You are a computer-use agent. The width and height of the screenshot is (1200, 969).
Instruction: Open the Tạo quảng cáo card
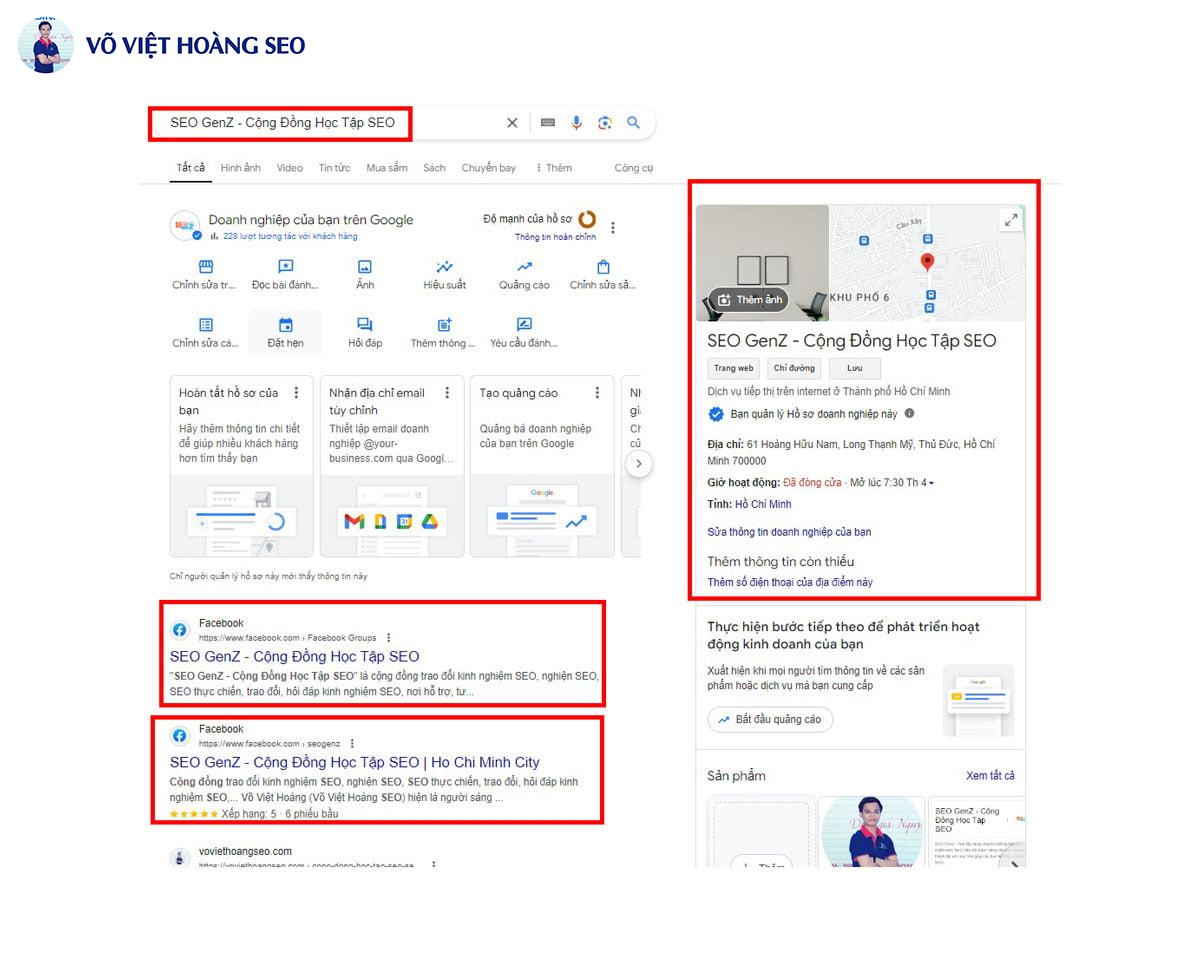pyautogui.click(x=542, y=466)
